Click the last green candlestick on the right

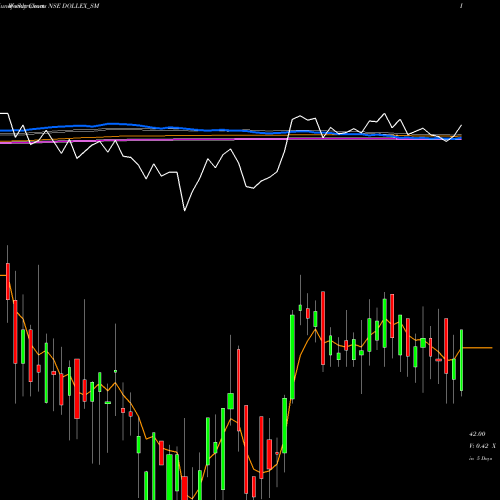(462, 360)
